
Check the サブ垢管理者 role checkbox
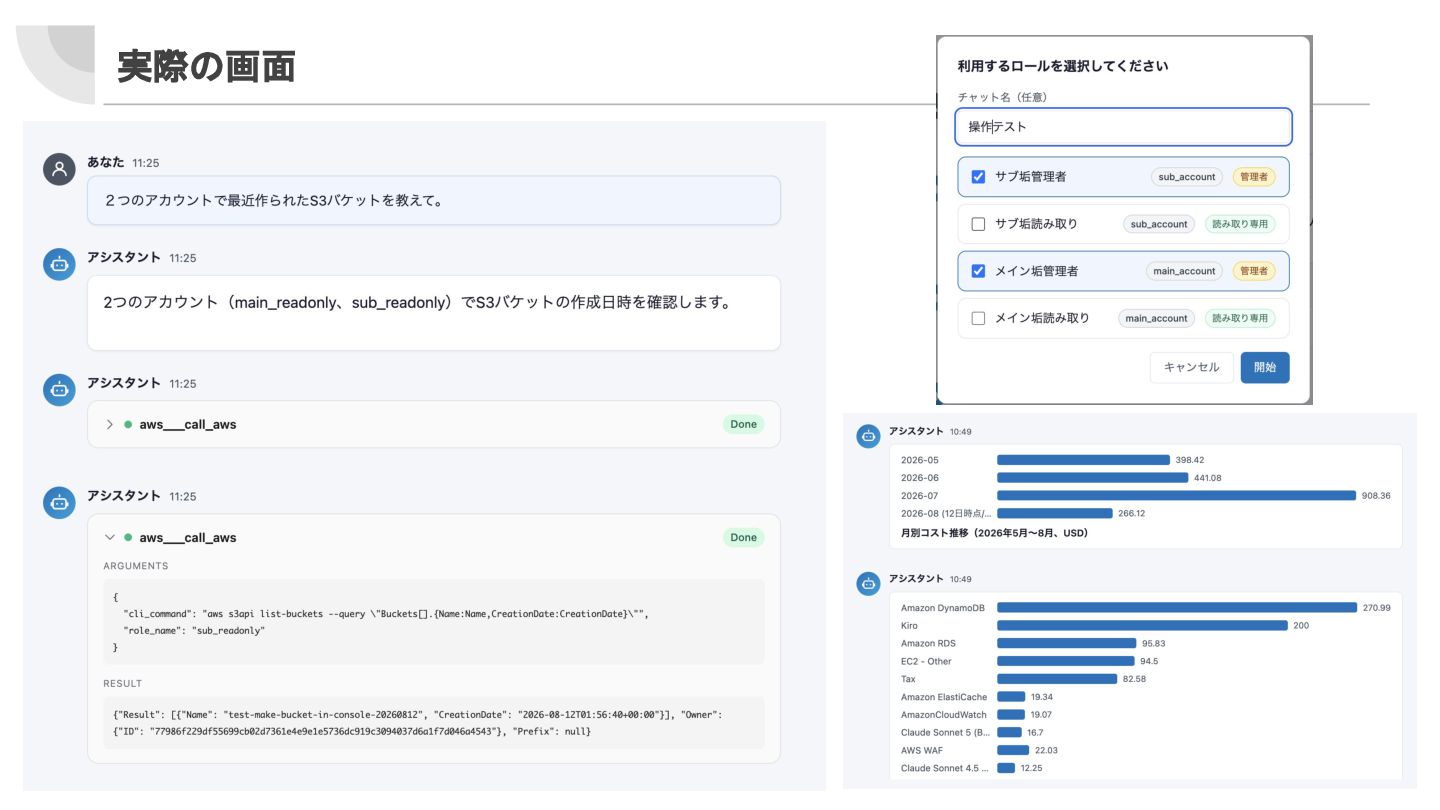[979, 177]
